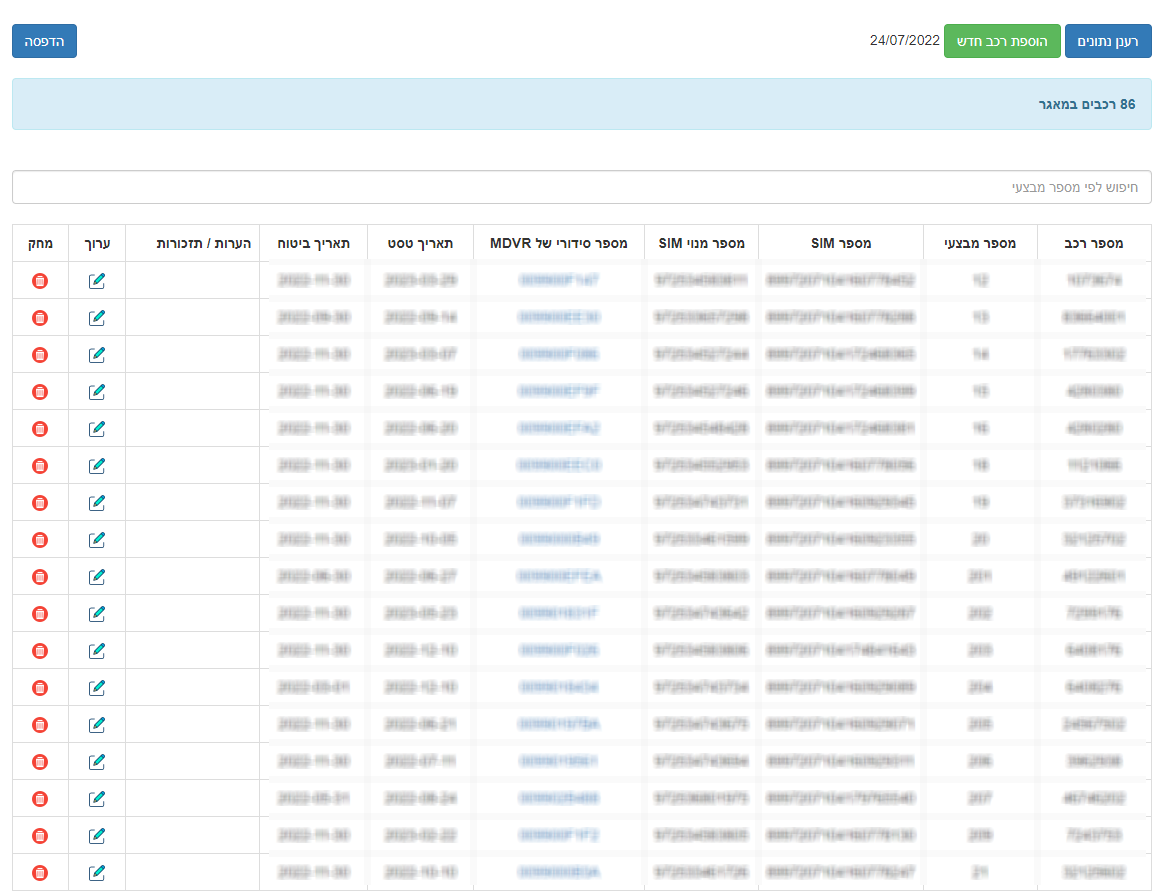This screenshot has width=1169, height=891.
Task: Click the ערוך column header
Action: [x=97, y=243]
